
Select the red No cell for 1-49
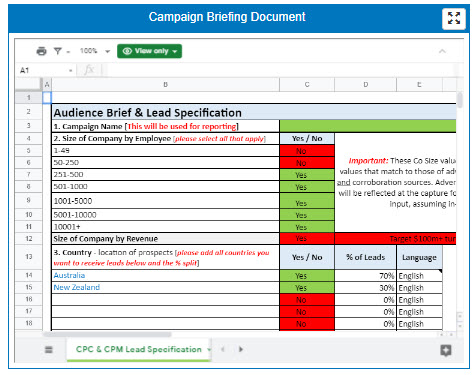tap(307, 151)
